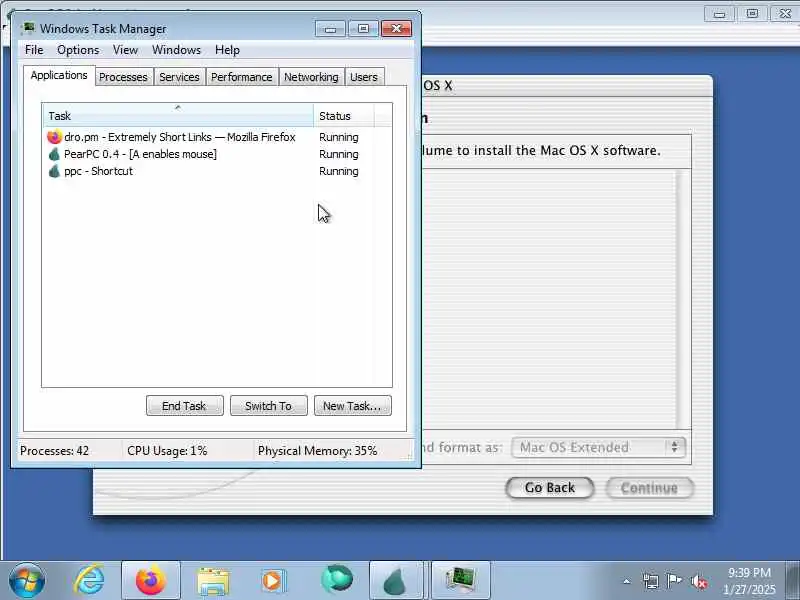
Task: Click the network tray icon
Action: click(651, 581)
